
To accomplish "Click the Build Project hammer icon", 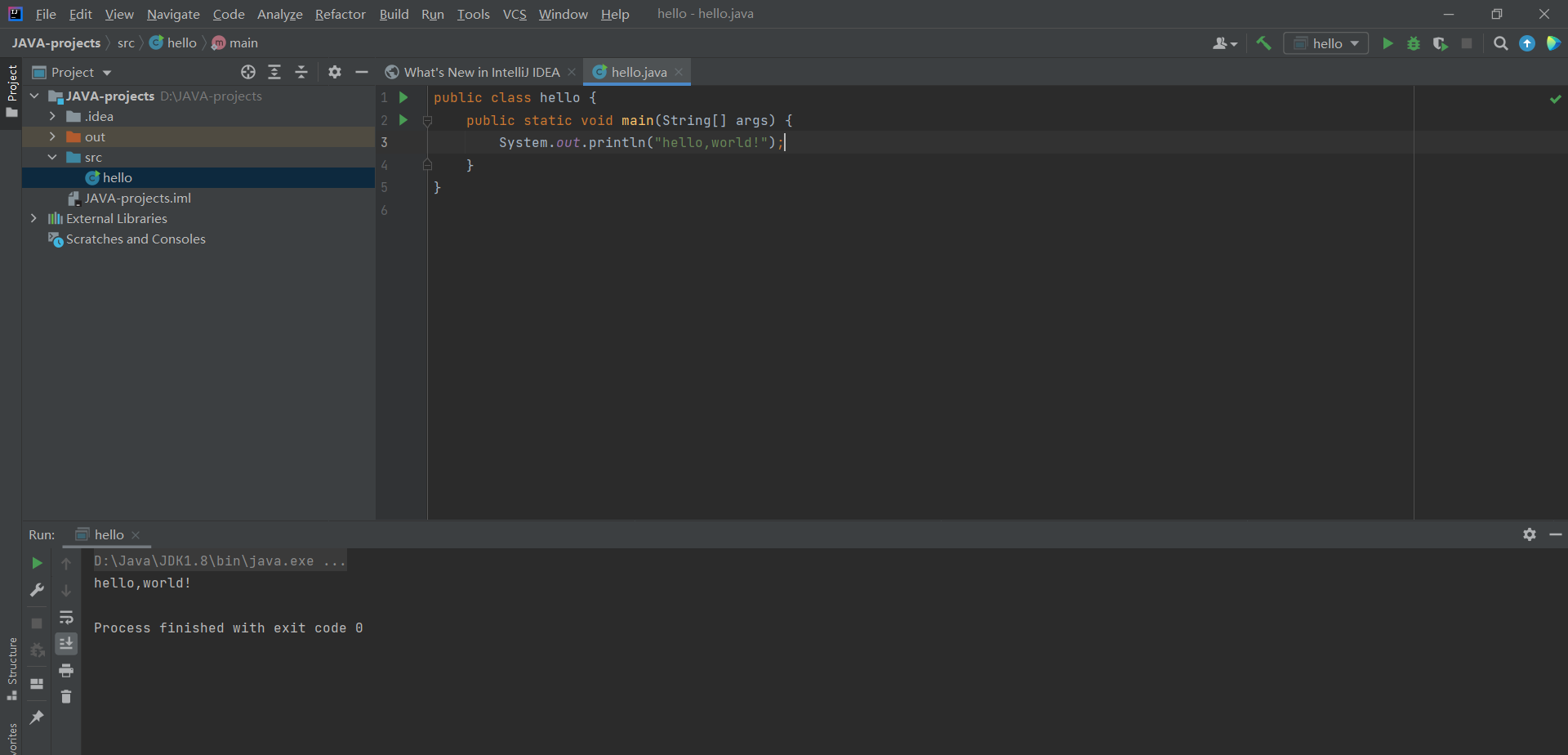I will point(1264,43).
